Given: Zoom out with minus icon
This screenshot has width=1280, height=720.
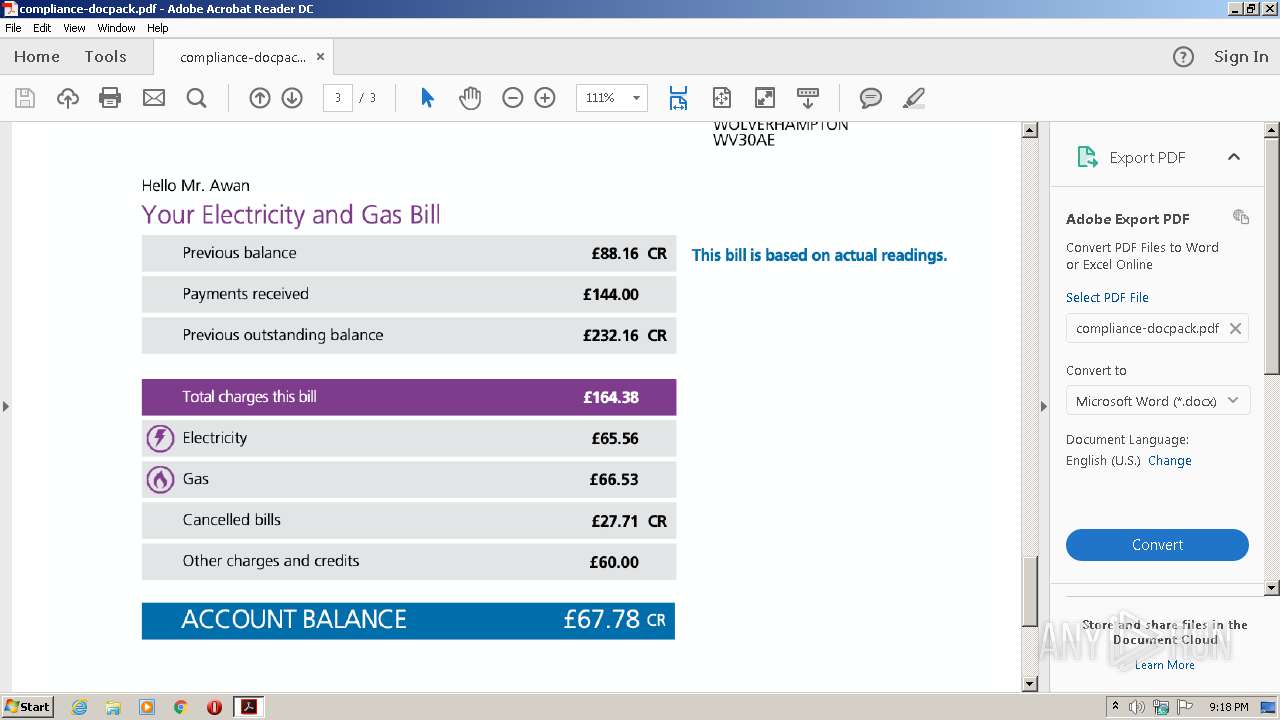Looking at the screenshot, I should pyautogui.click(x=513, y=98).
